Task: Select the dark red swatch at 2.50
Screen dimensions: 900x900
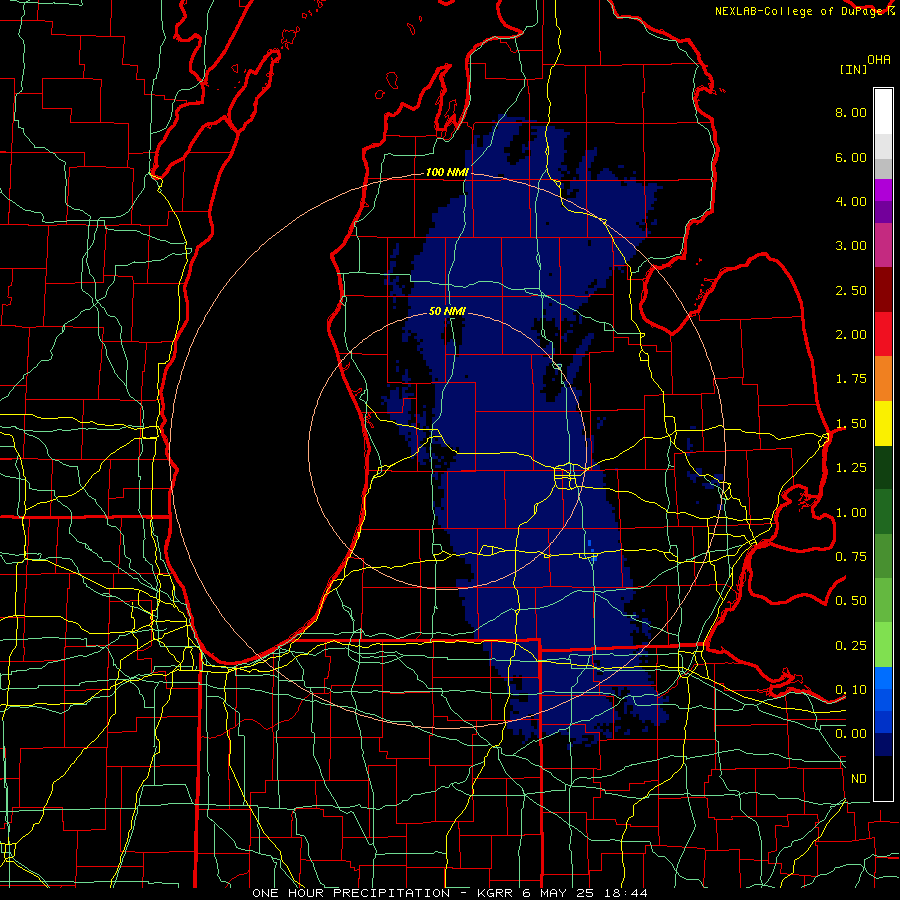Action: coord(883,290)
